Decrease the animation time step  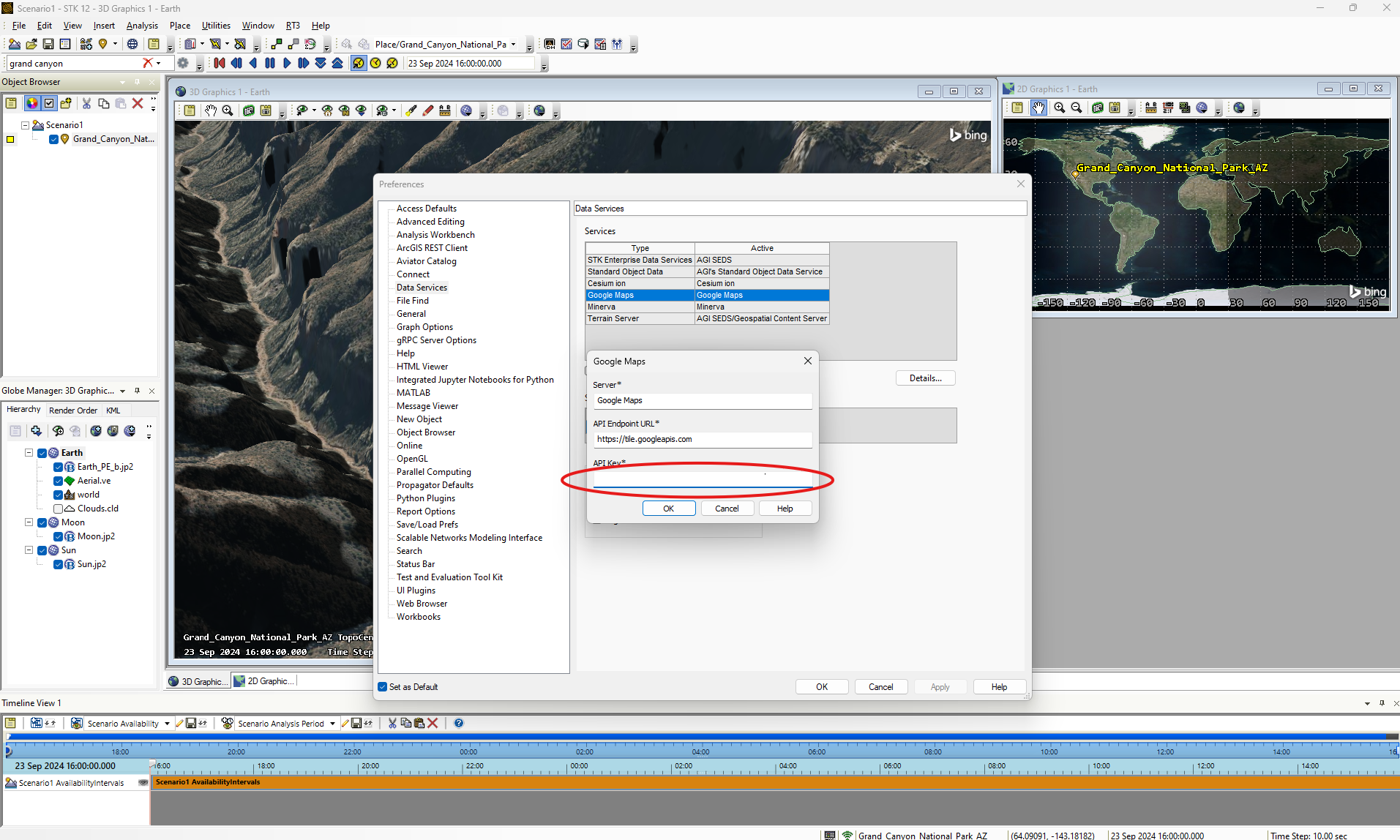[321, 64]
